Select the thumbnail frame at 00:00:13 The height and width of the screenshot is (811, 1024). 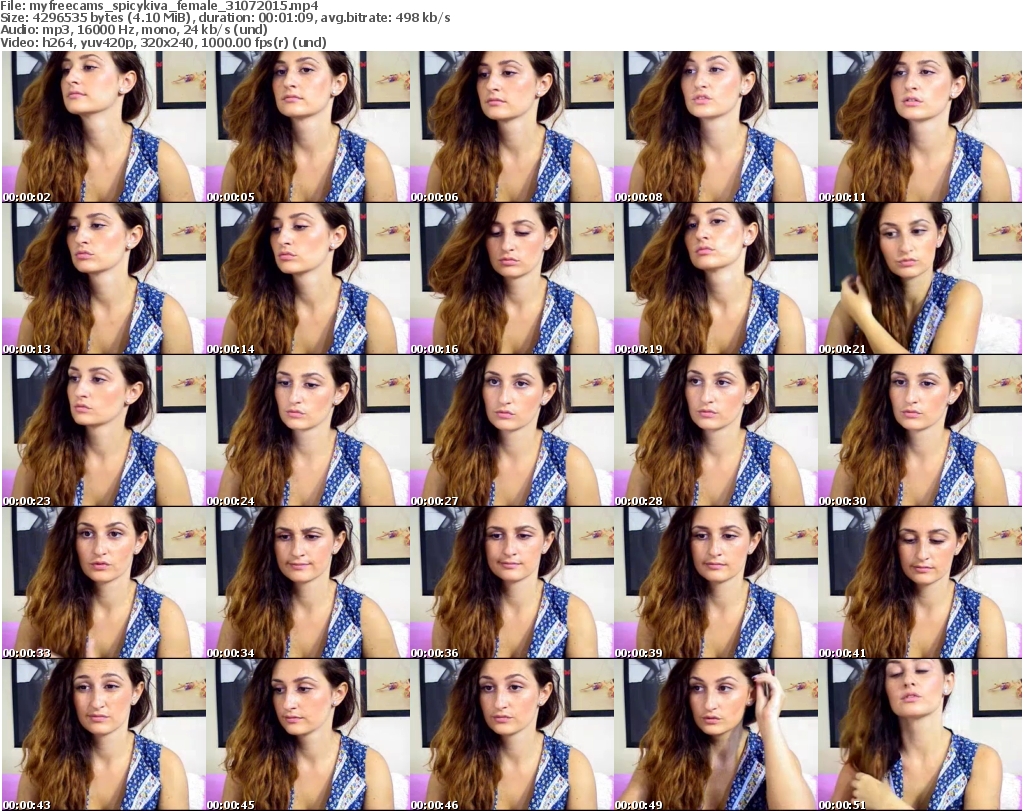[x=104, y=279]
